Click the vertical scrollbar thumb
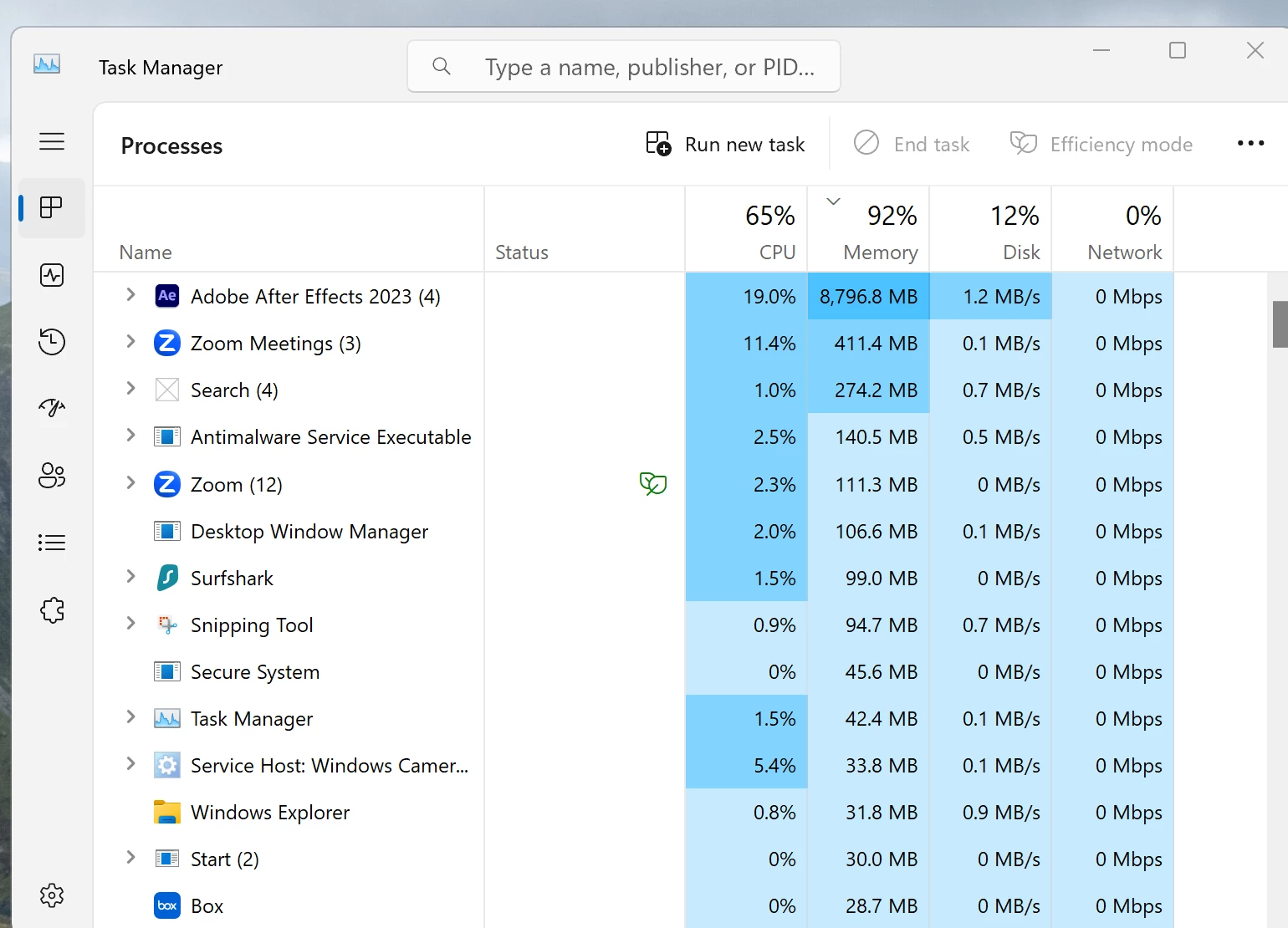Image resolution: width=1288 pixels, height=928 pixels. click(1280, 324)
